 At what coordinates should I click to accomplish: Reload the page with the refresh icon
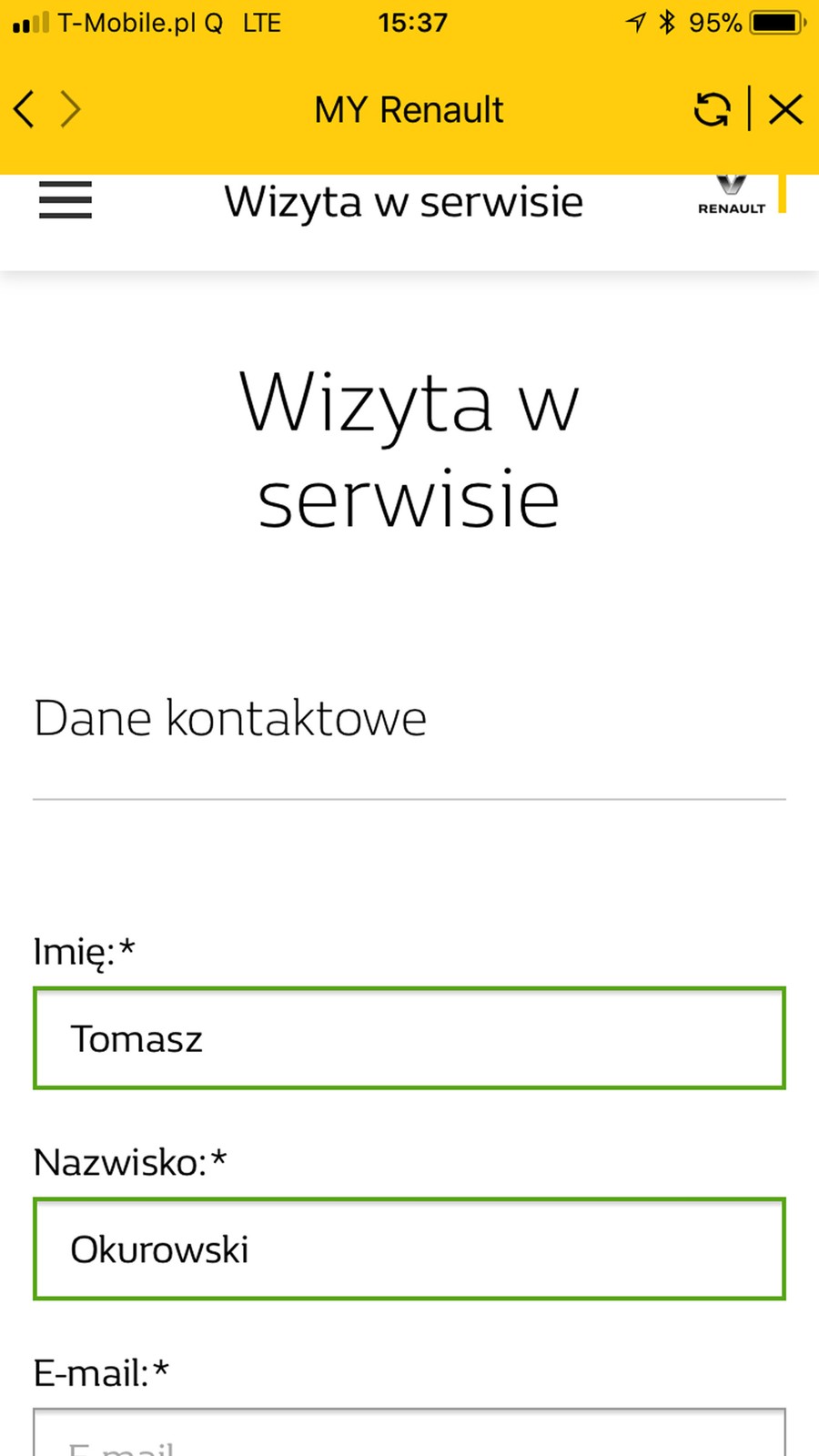coord(711,109)
